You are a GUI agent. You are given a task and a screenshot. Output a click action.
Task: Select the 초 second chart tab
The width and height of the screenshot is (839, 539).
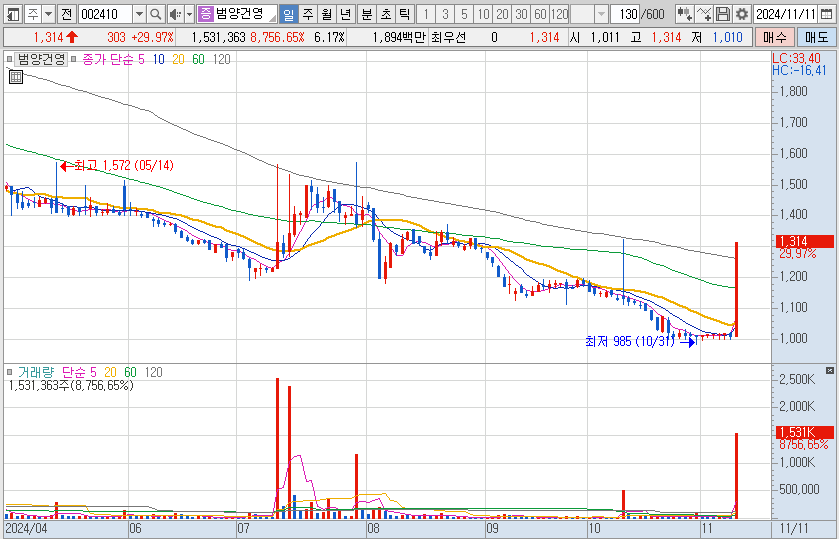[386, 14]
